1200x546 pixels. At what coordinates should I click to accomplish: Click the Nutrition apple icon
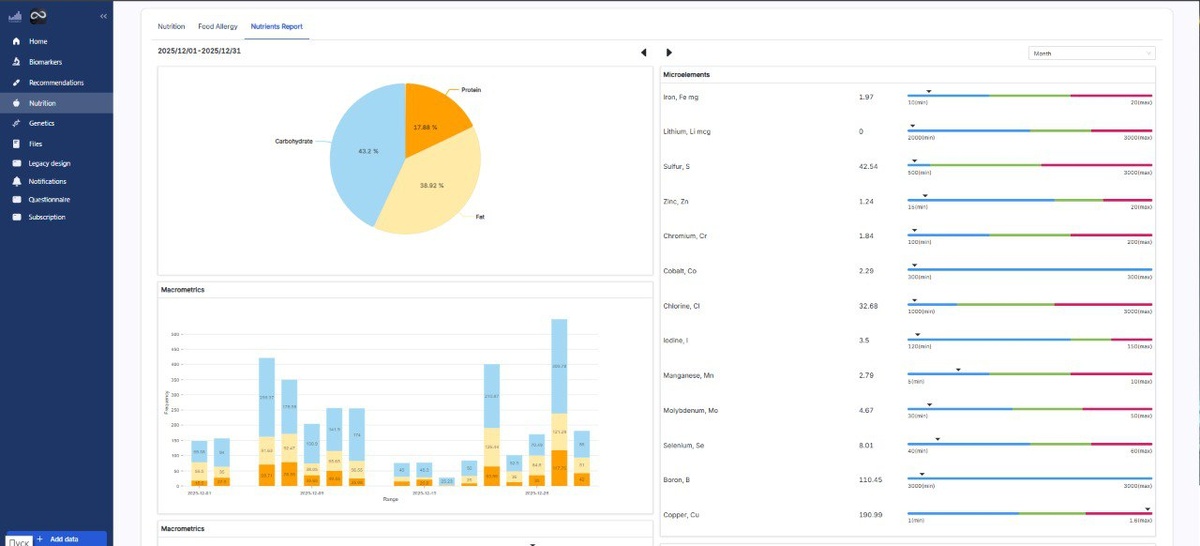click(16, 103)
